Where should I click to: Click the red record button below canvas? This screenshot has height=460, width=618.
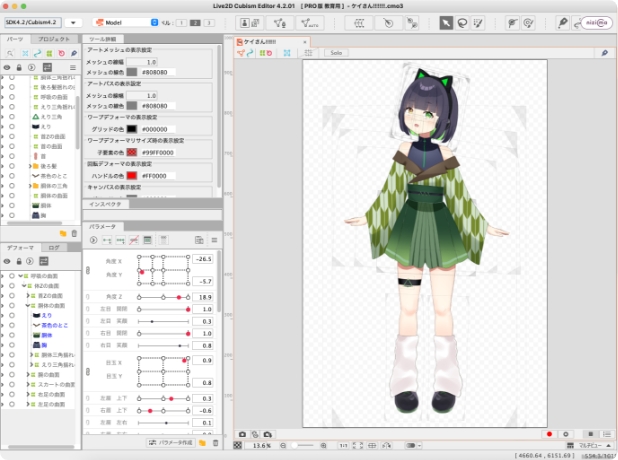tap(550, 434)
